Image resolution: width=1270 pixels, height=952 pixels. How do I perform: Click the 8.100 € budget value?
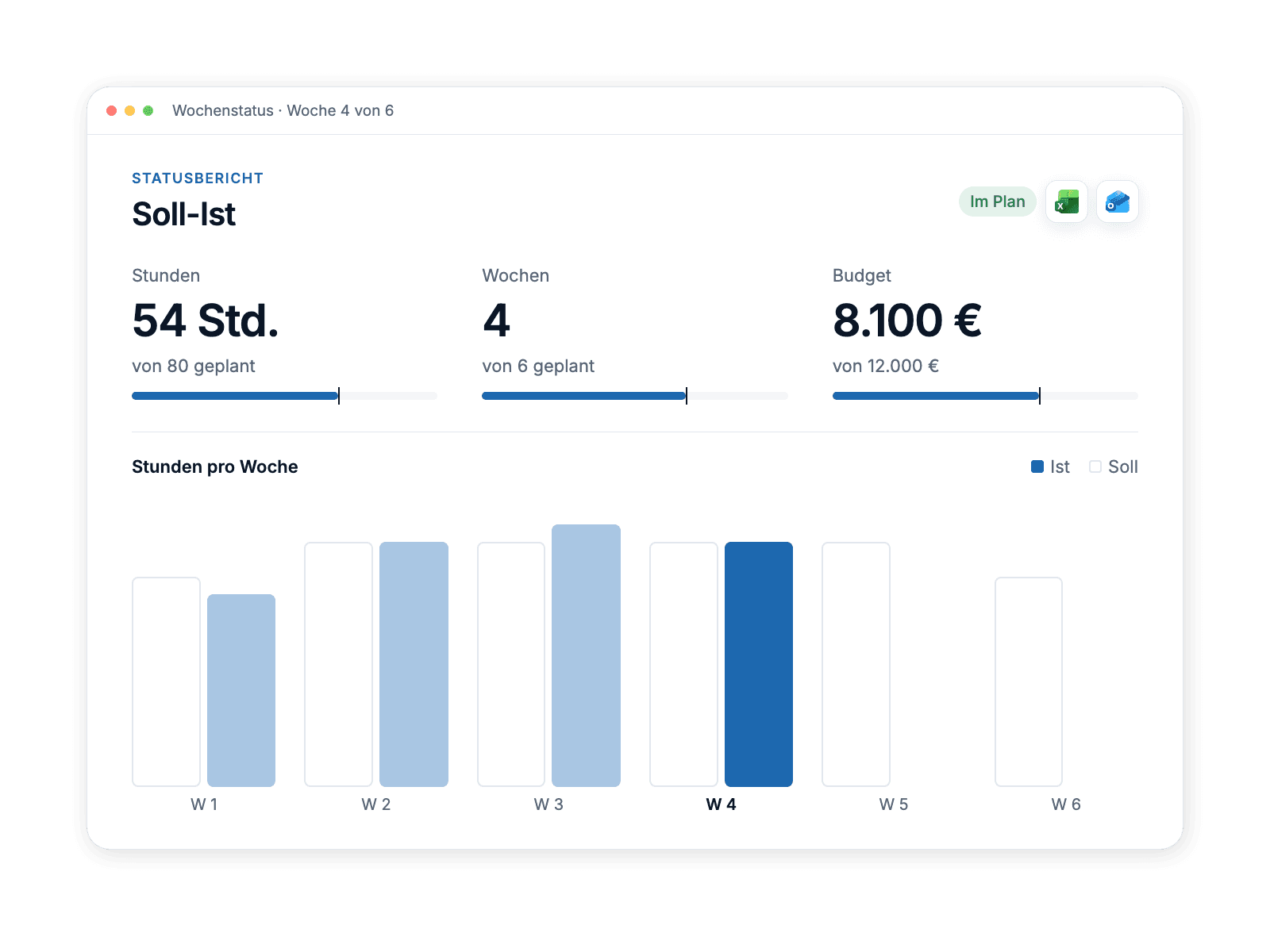(x=907, y=321)
